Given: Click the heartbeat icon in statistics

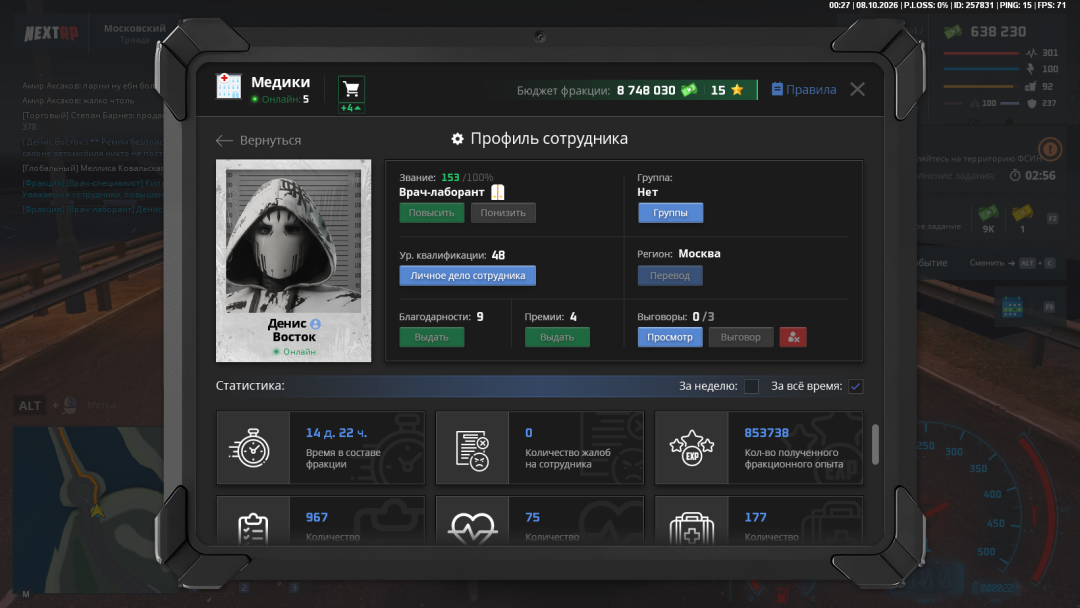Looking at the screenshot, I should click(x=472, y=529).
